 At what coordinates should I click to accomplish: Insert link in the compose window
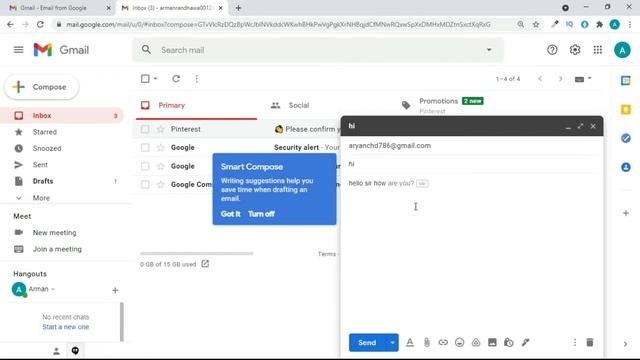tap(443, 342)
